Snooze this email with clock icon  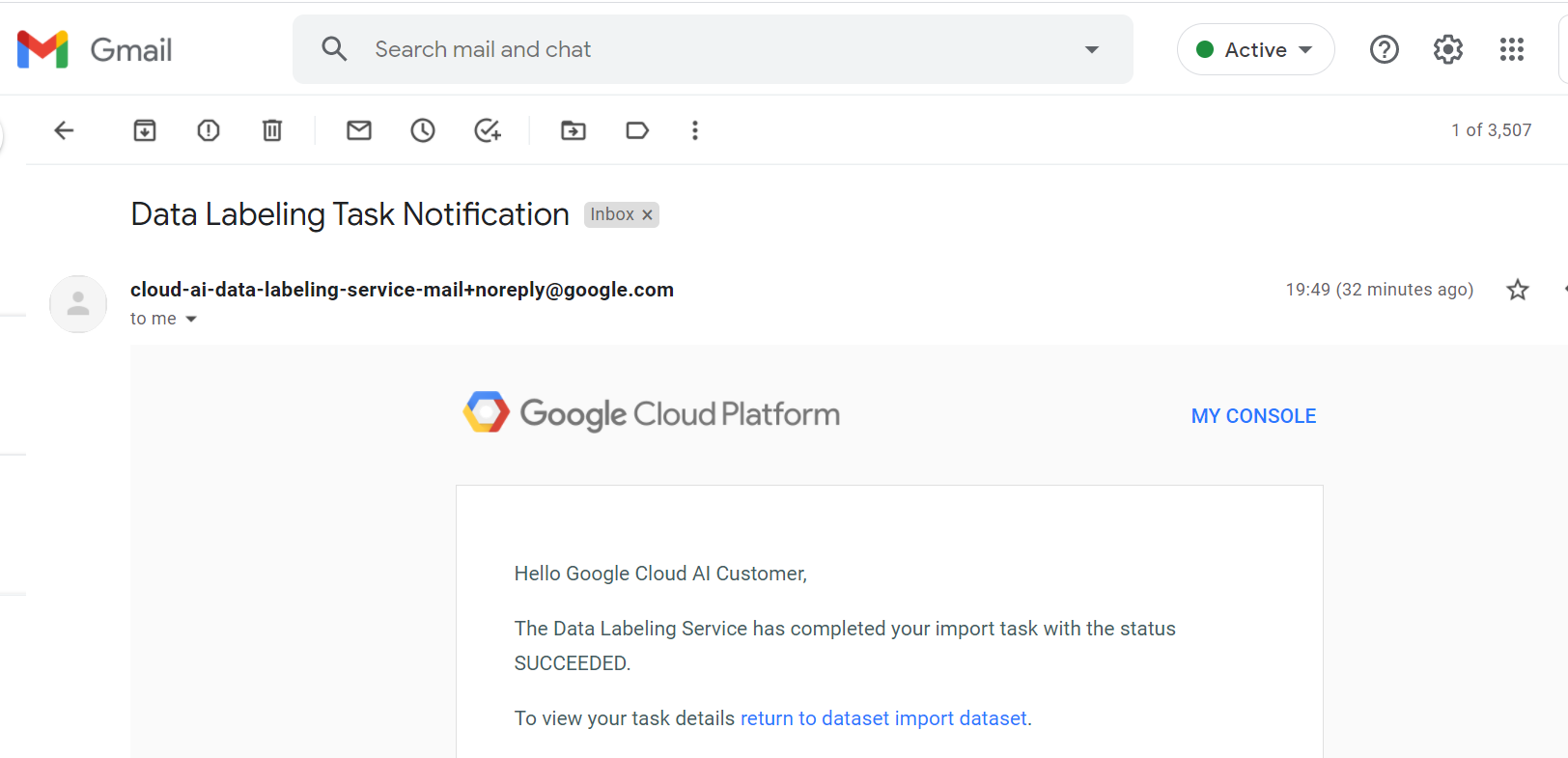point(423,130)
